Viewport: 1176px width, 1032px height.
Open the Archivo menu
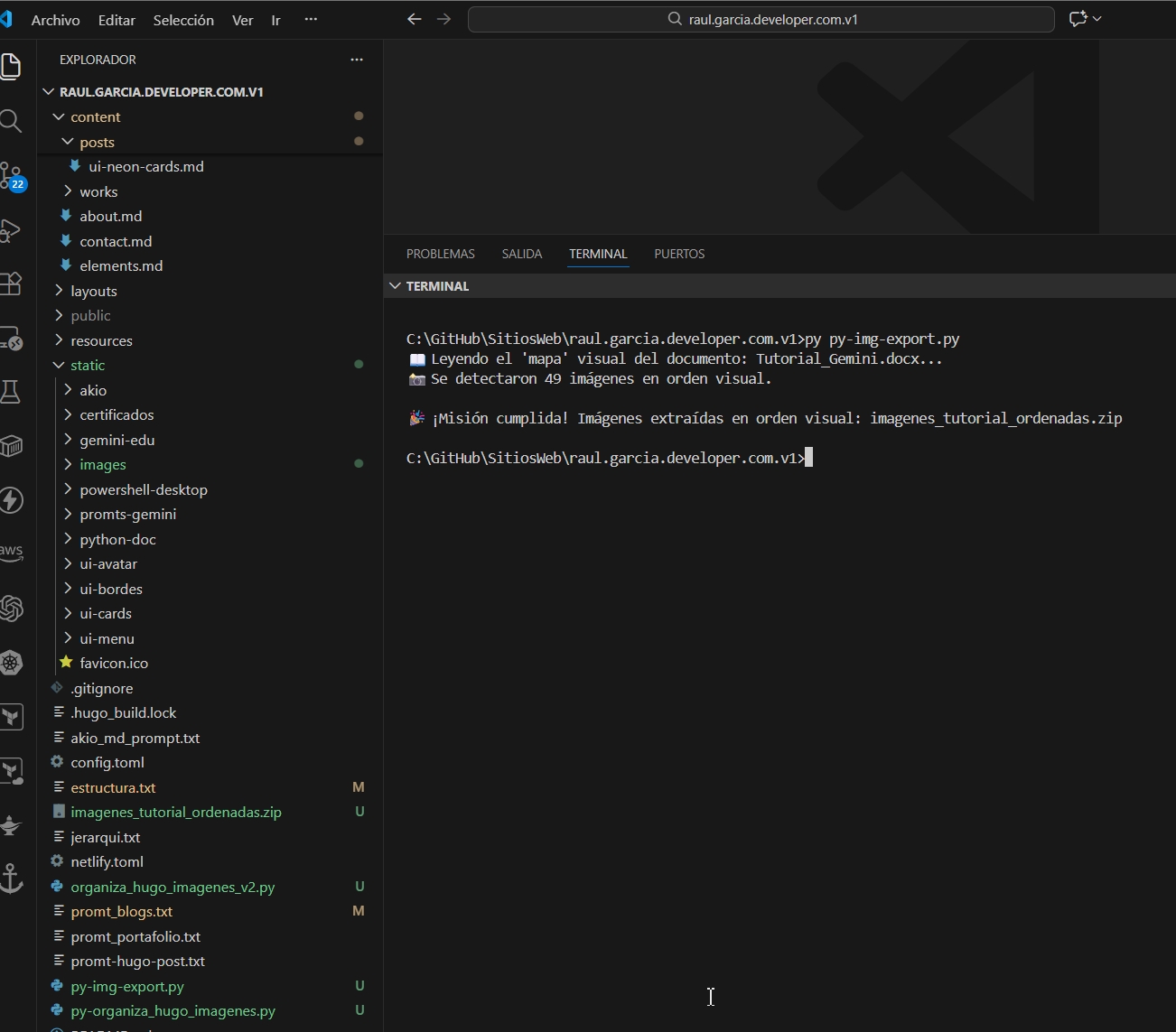[54, 19]
